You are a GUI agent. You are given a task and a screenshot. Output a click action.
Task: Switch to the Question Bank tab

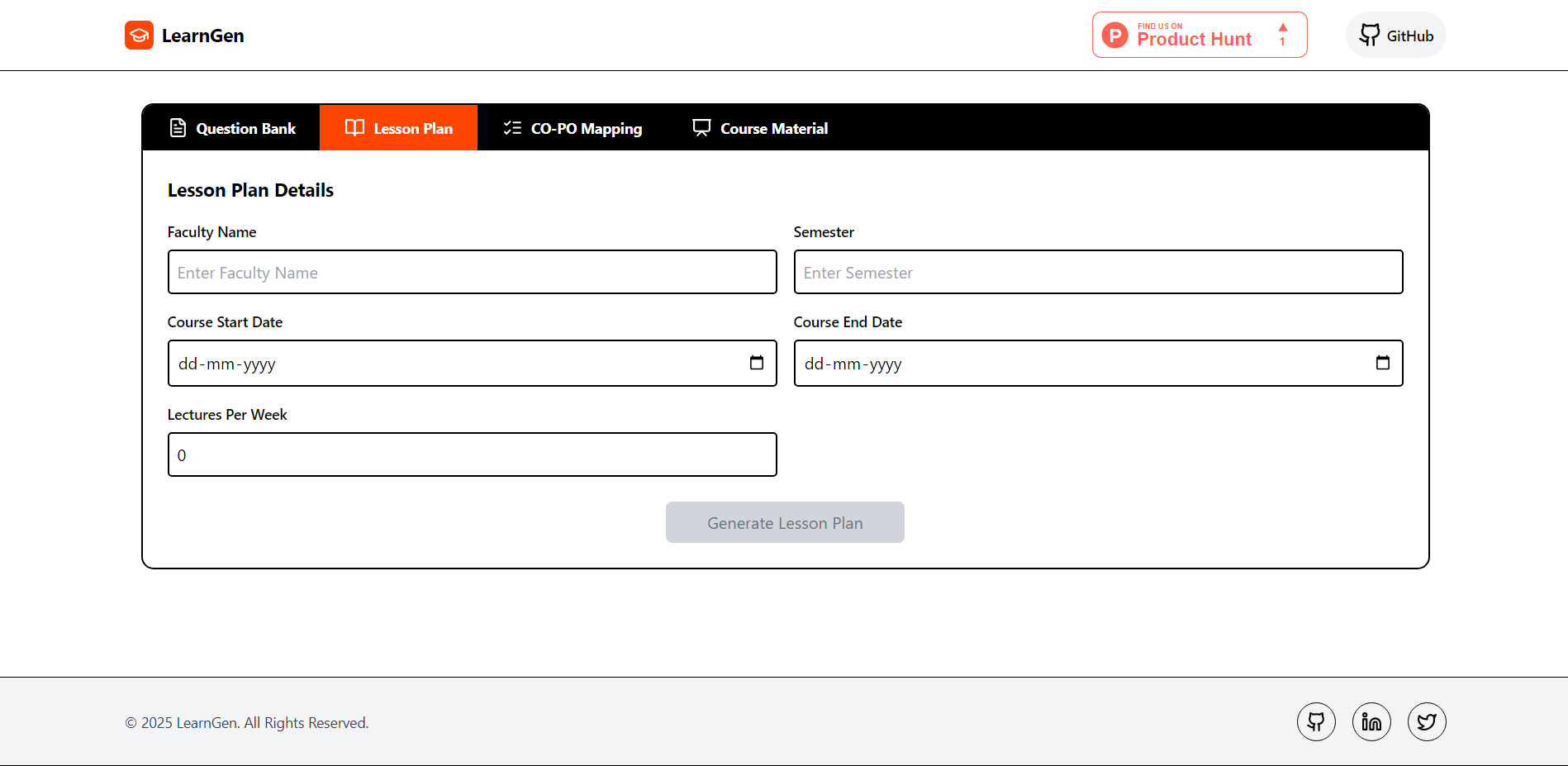[x=232, y=128]
